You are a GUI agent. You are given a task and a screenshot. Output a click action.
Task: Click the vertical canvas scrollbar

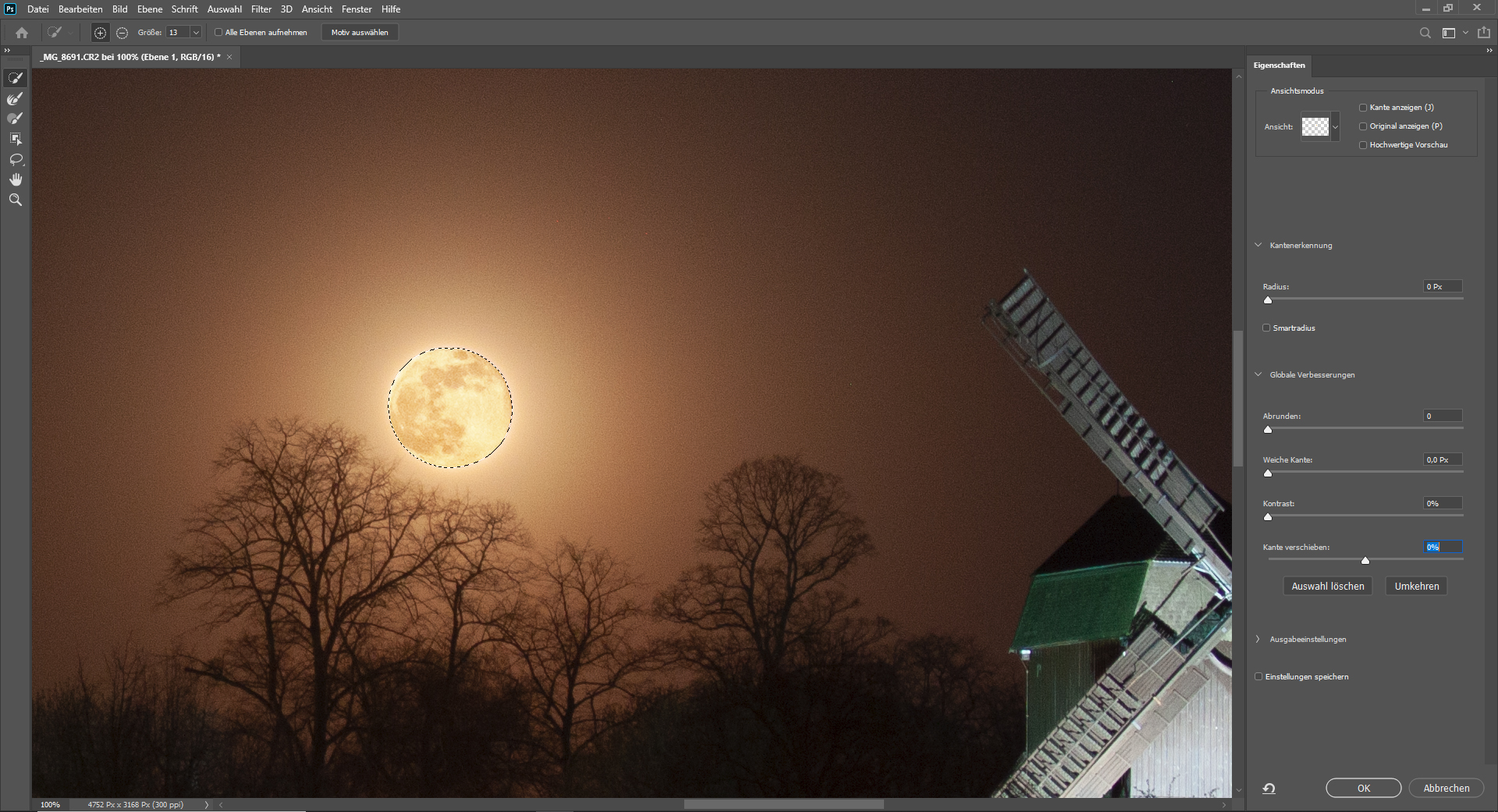(1237, 399)
